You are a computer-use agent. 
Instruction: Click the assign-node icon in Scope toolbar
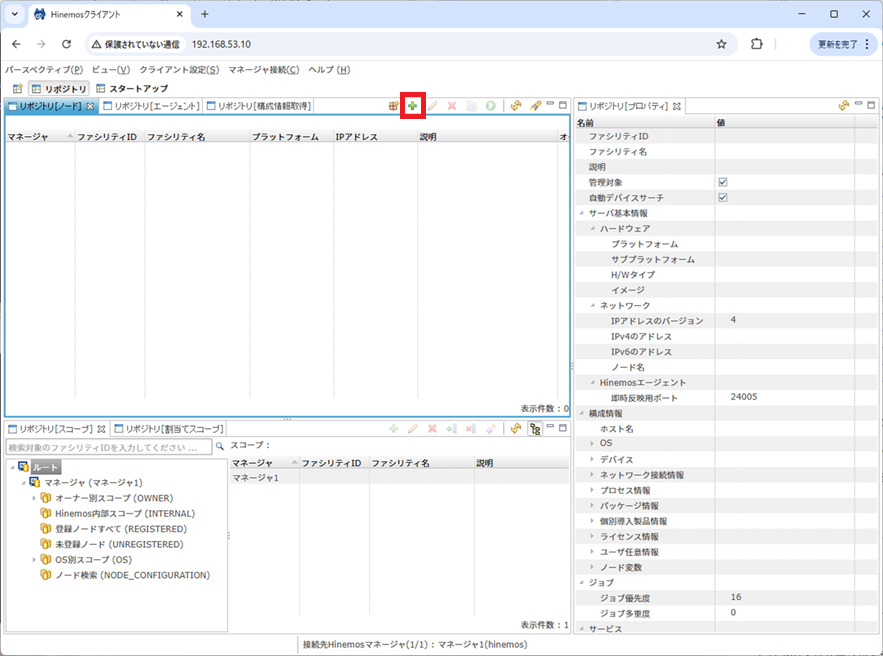(x=451, y=429)
